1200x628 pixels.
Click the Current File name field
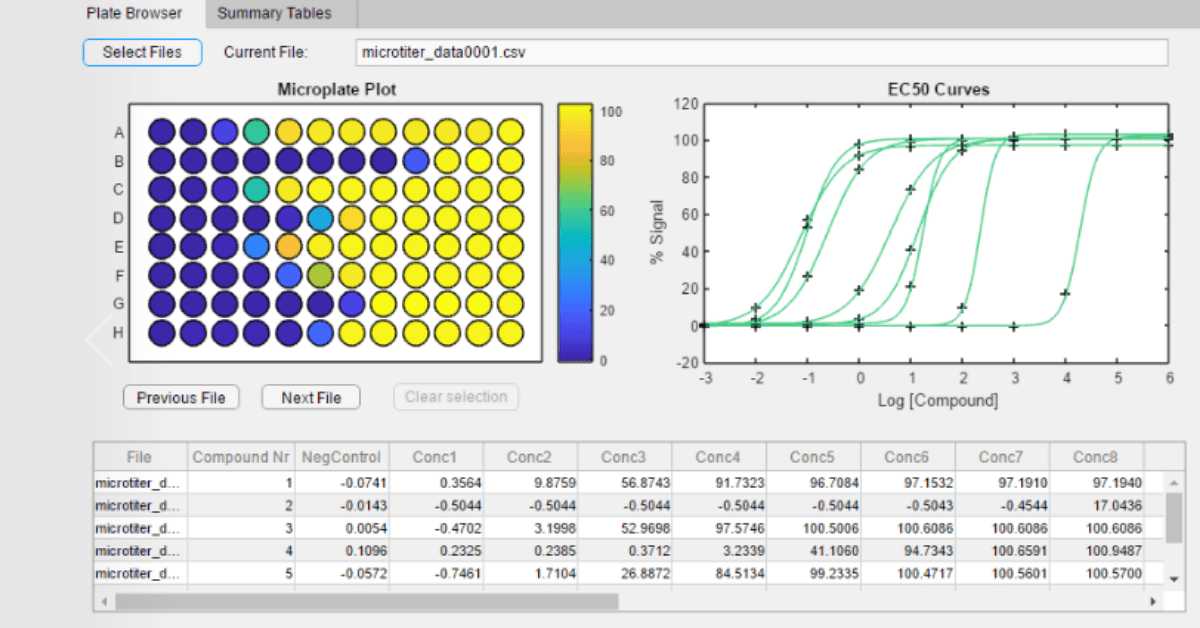coord(761,52)
